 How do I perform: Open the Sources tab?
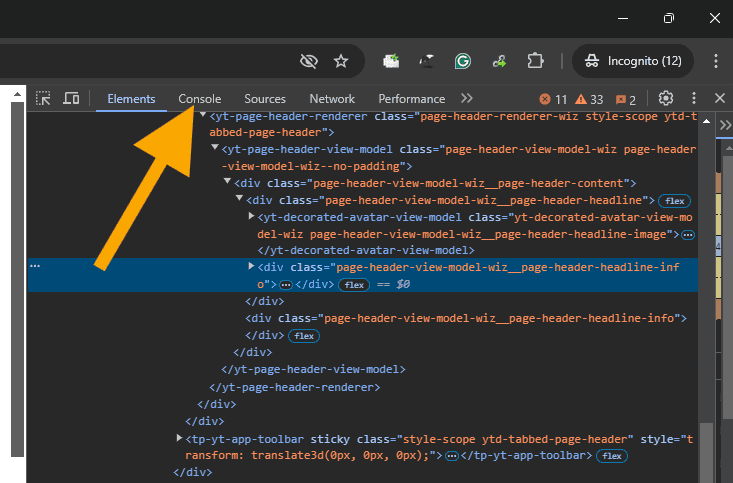[x=265, y=99]
